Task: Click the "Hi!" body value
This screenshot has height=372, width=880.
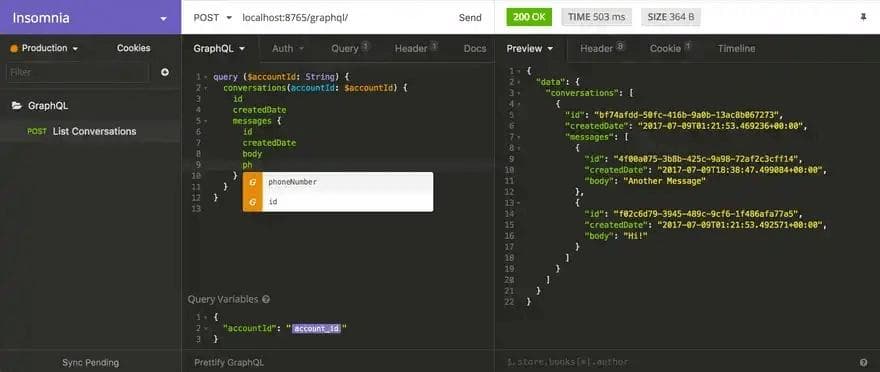Action: tap(636, 236)
